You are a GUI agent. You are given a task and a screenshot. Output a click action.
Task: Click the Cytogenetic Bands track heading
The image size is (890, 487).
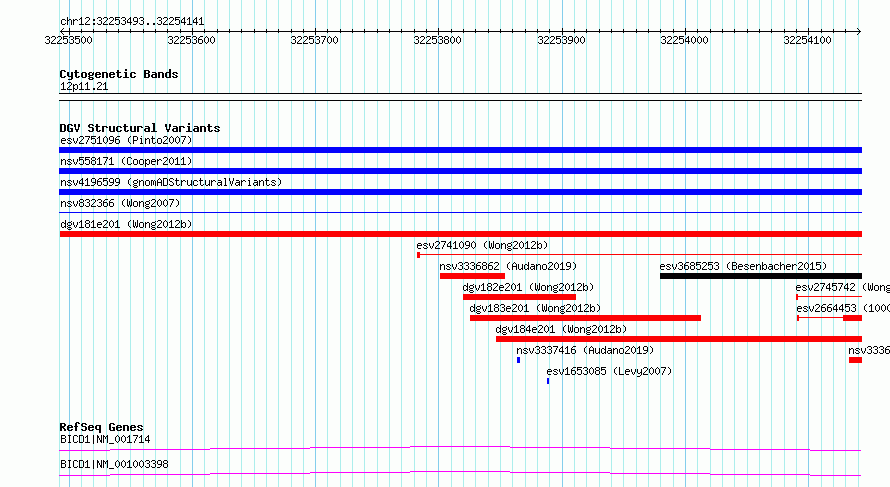(x=119, y=74)
